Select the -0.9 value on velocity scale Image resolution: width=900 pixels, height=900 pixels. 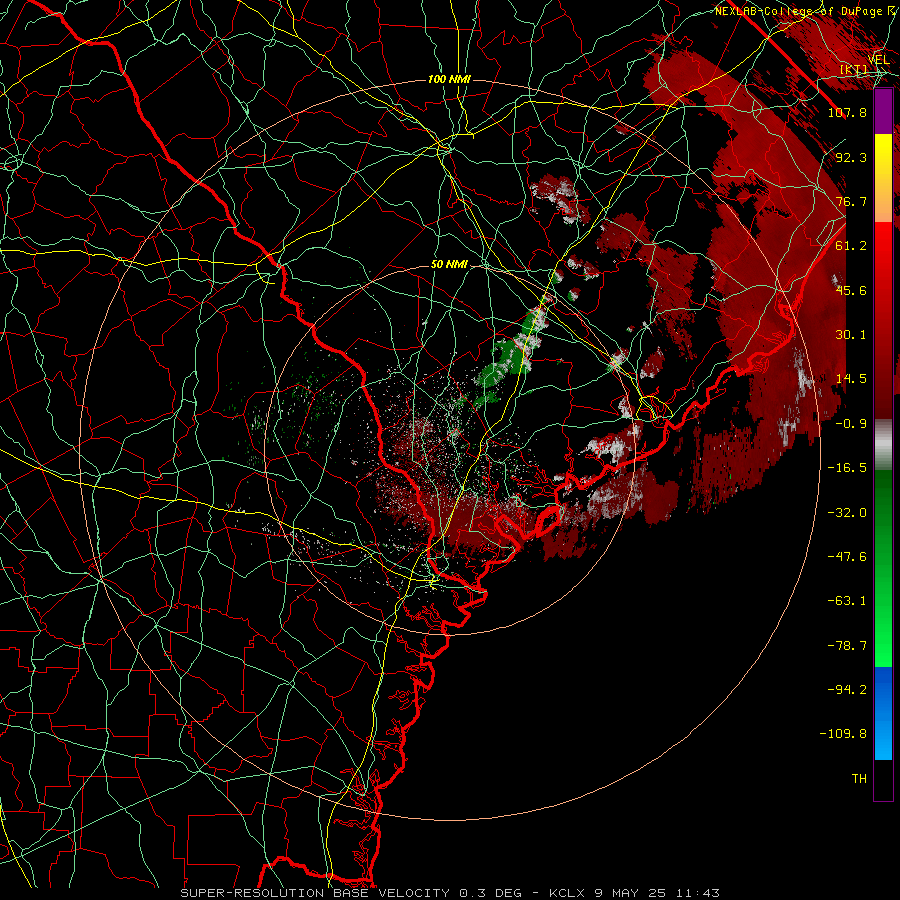tap(851, 424)
